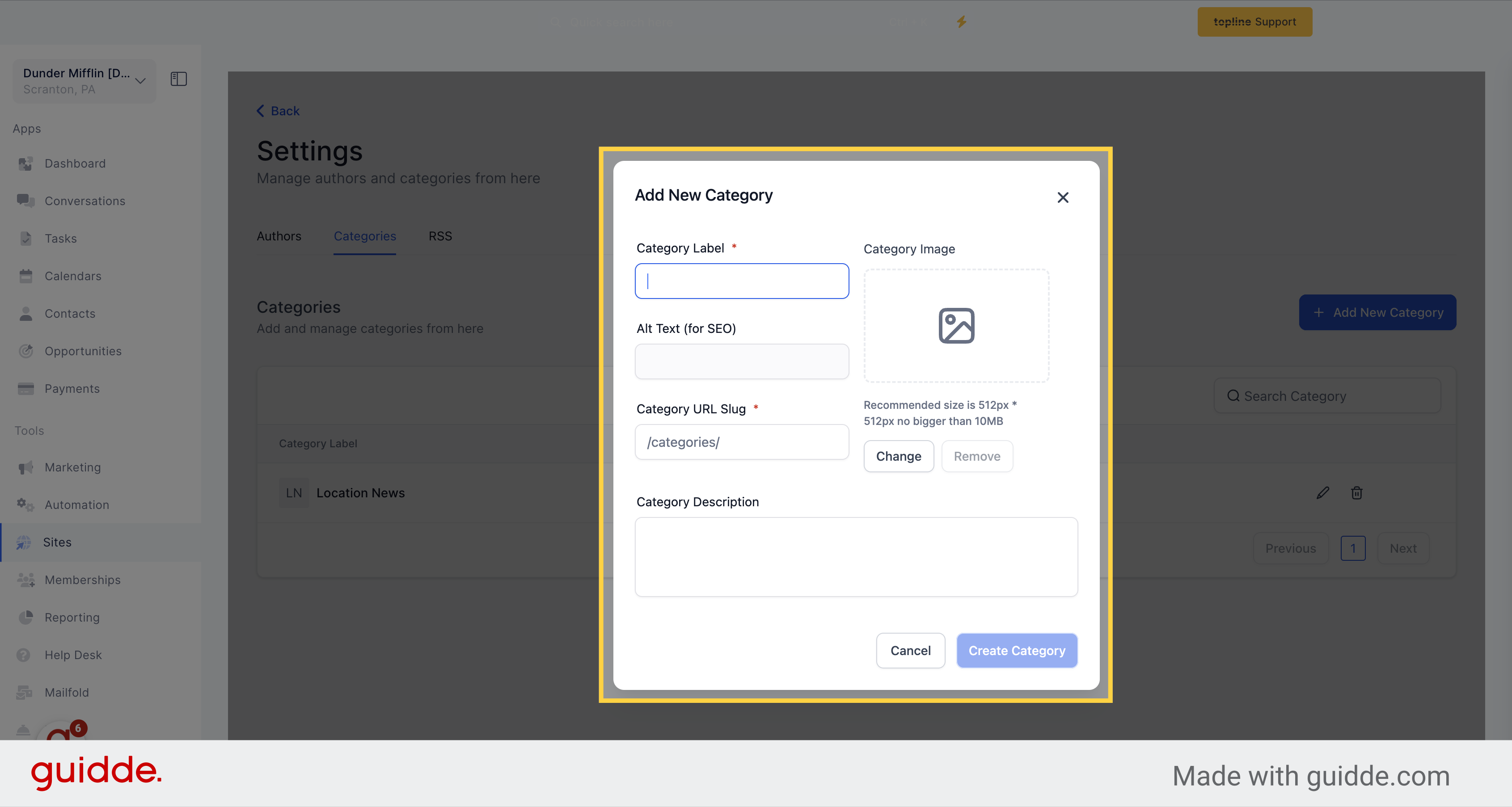Select the Authors tab in Settings
The height and width of the screenshot is (807, 1512).
279,235
